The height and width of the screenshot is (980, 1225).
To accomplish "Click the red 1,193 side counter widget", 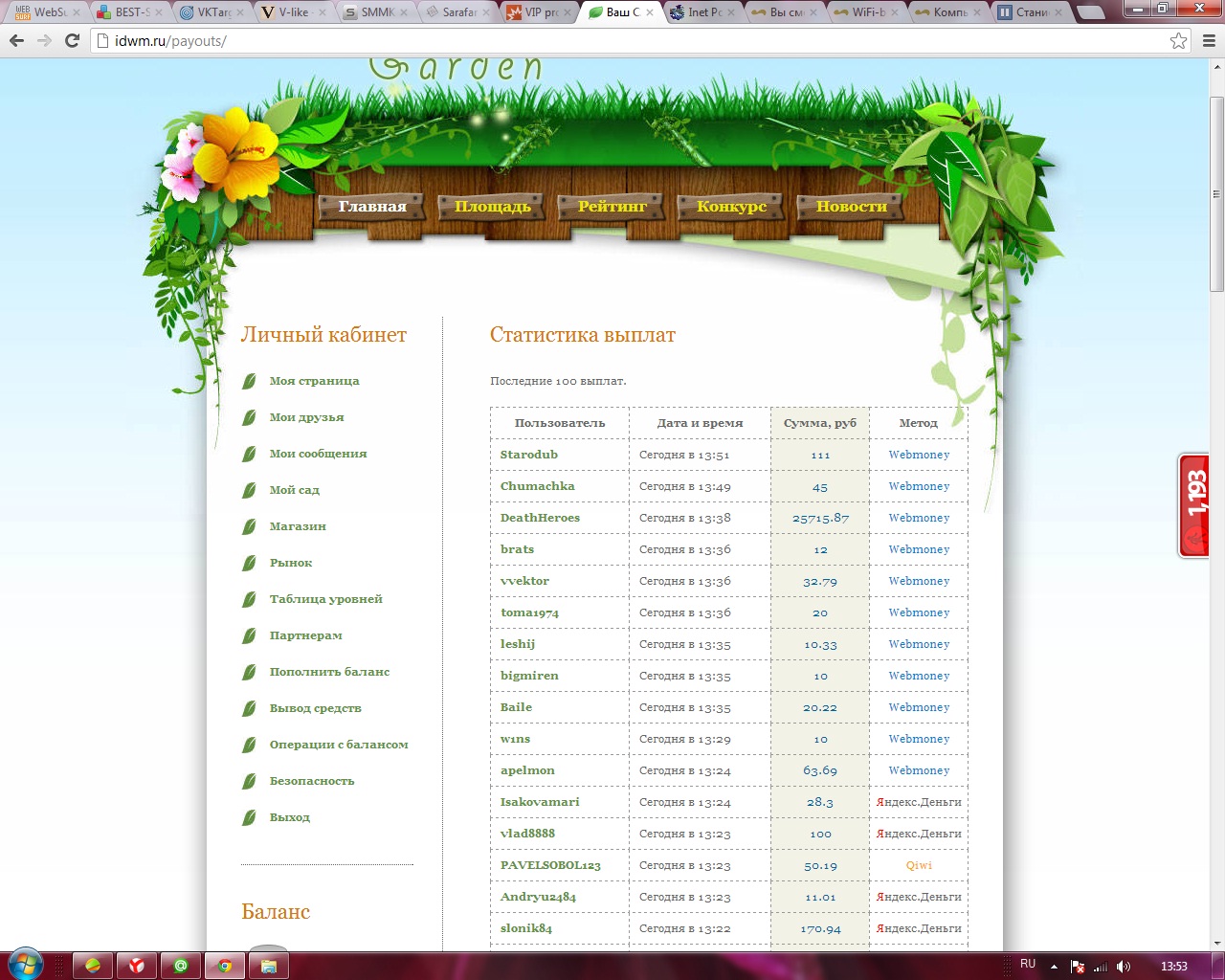I will [1194, 505].
